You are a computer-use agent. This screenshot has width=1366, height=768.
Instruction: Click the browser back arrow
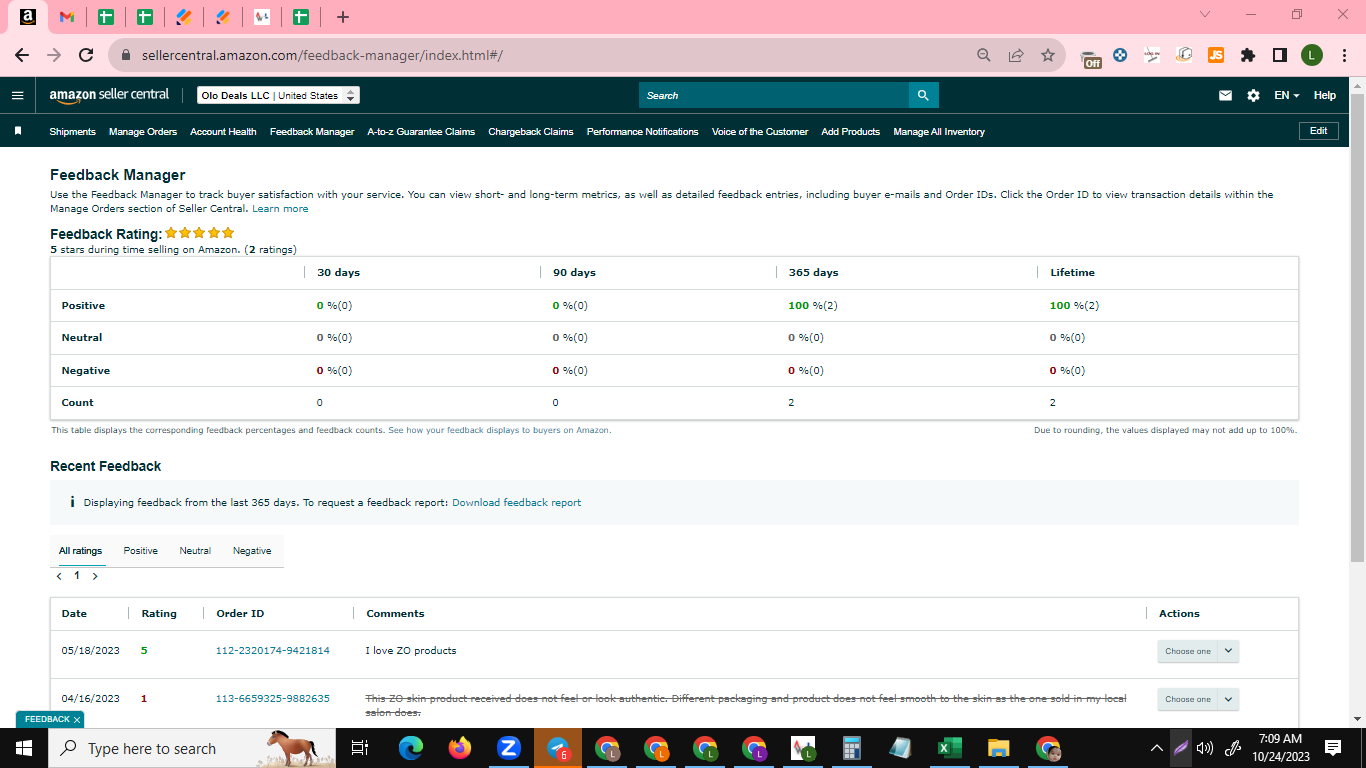22,55
